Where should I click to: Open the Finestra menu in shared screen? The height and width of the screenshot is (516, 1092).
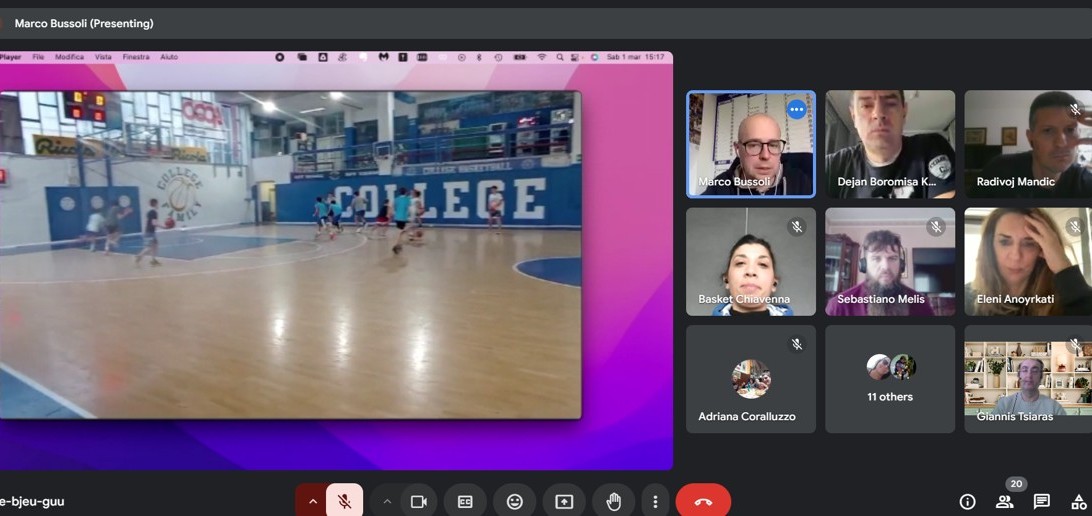tap(136, 57)
